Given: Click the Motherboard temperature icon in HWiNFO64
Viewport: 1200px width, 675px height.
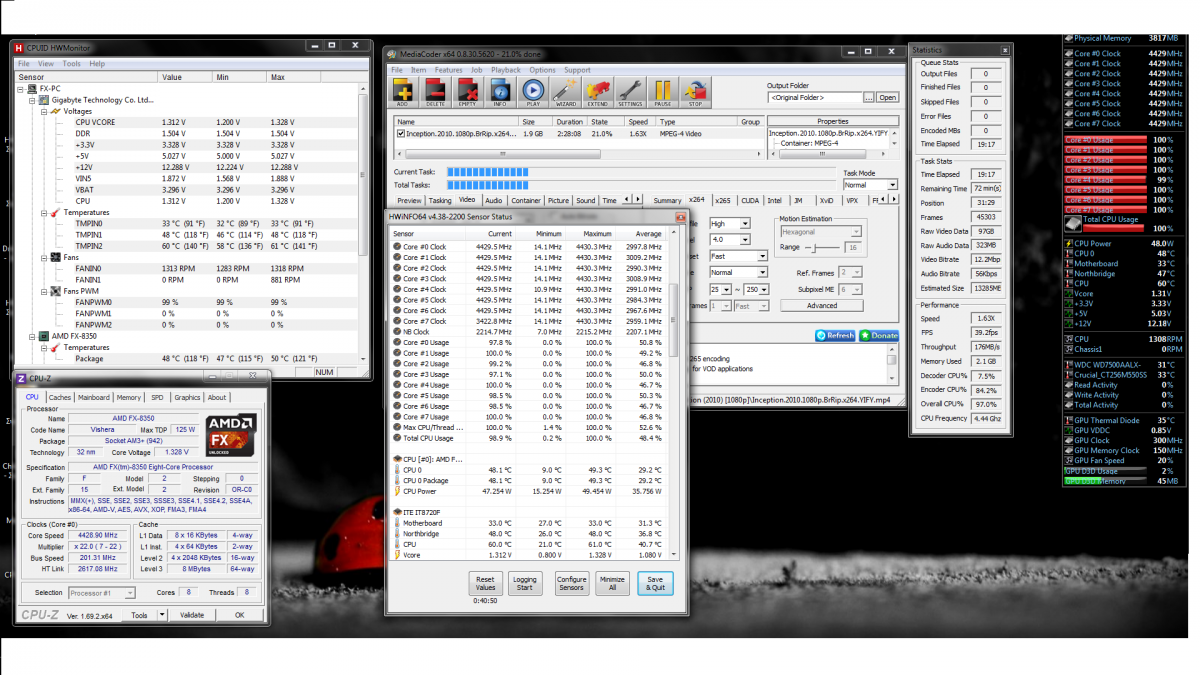Looking at the screenshot, I should click(x=398, y=523).
